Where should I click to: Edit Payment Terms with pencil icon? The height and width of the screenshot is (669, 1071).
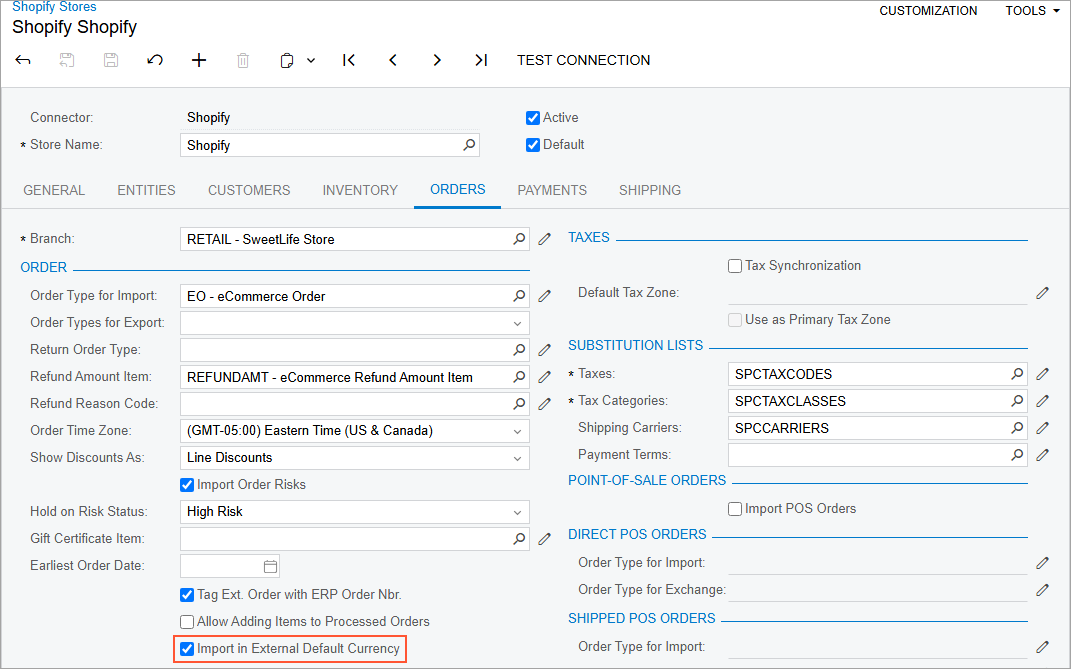1042,454
